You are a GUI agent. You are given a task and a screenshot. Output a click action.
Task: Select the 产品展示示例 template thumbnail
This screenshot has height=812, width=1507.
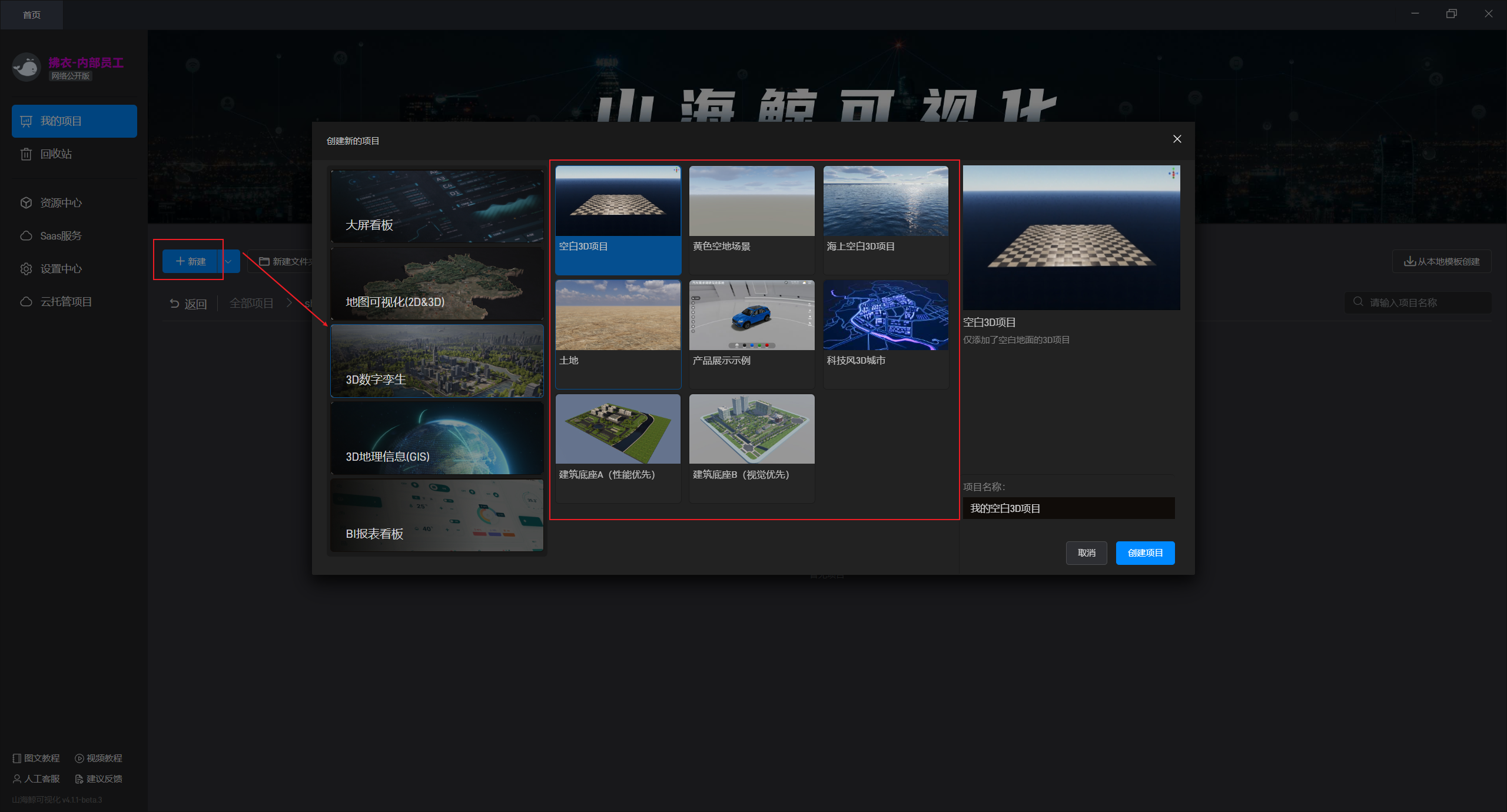752,315
